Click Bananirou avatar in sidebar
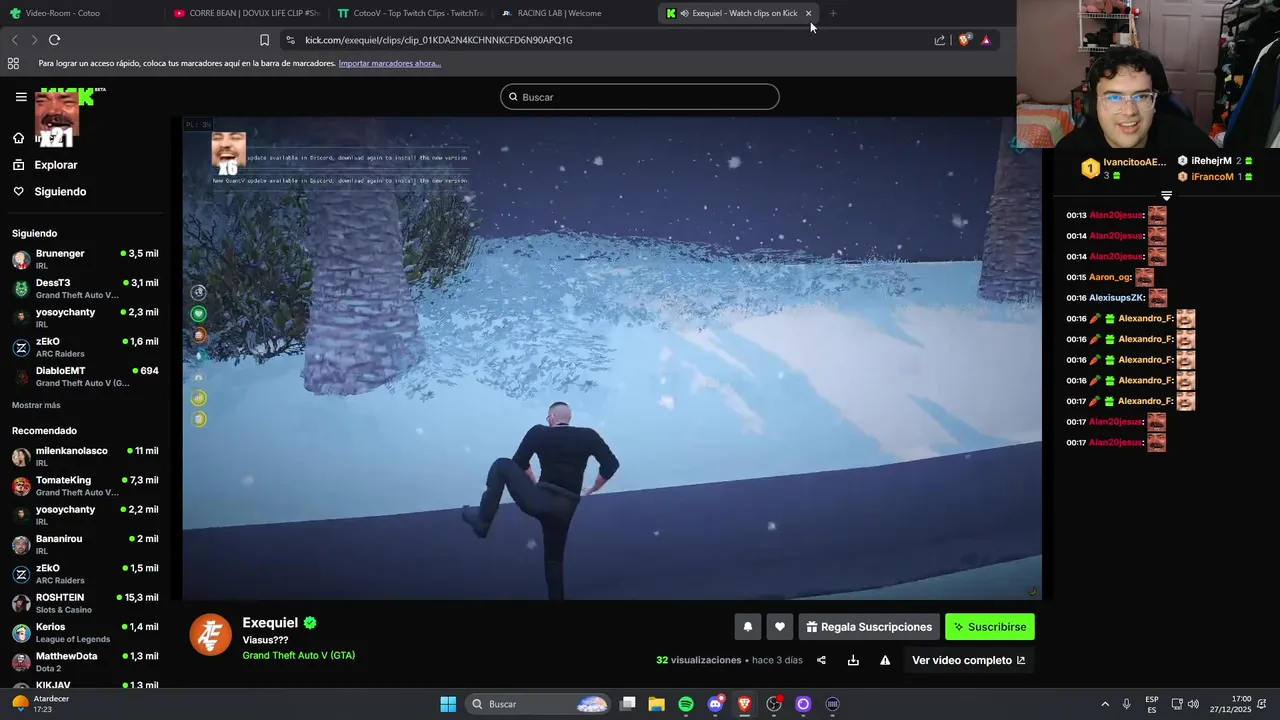The image size is (1280, 720). 21,545
